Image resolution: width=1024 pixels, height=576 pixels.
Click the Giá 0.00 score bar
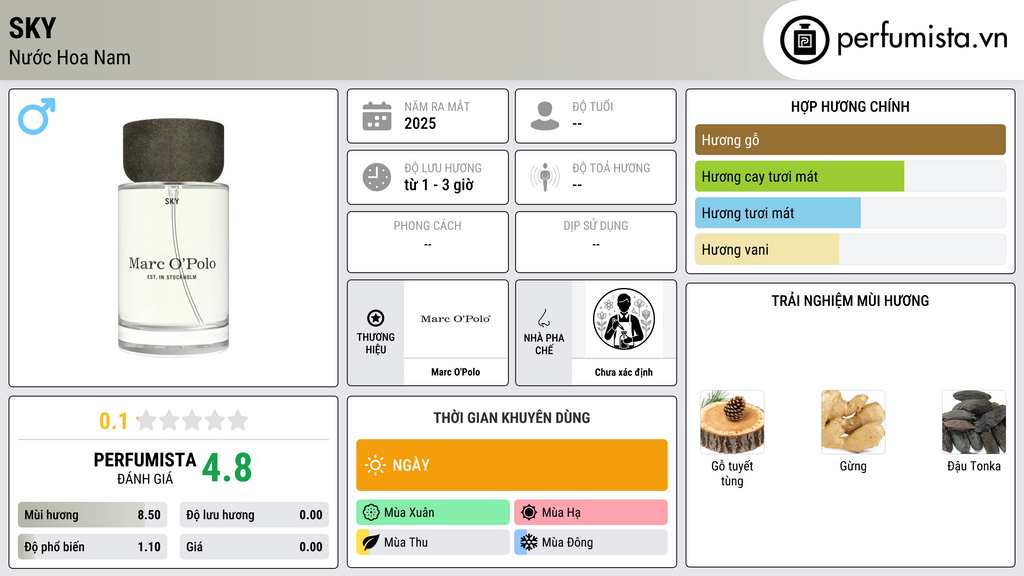pyautogui.click(x=254, y=547)
